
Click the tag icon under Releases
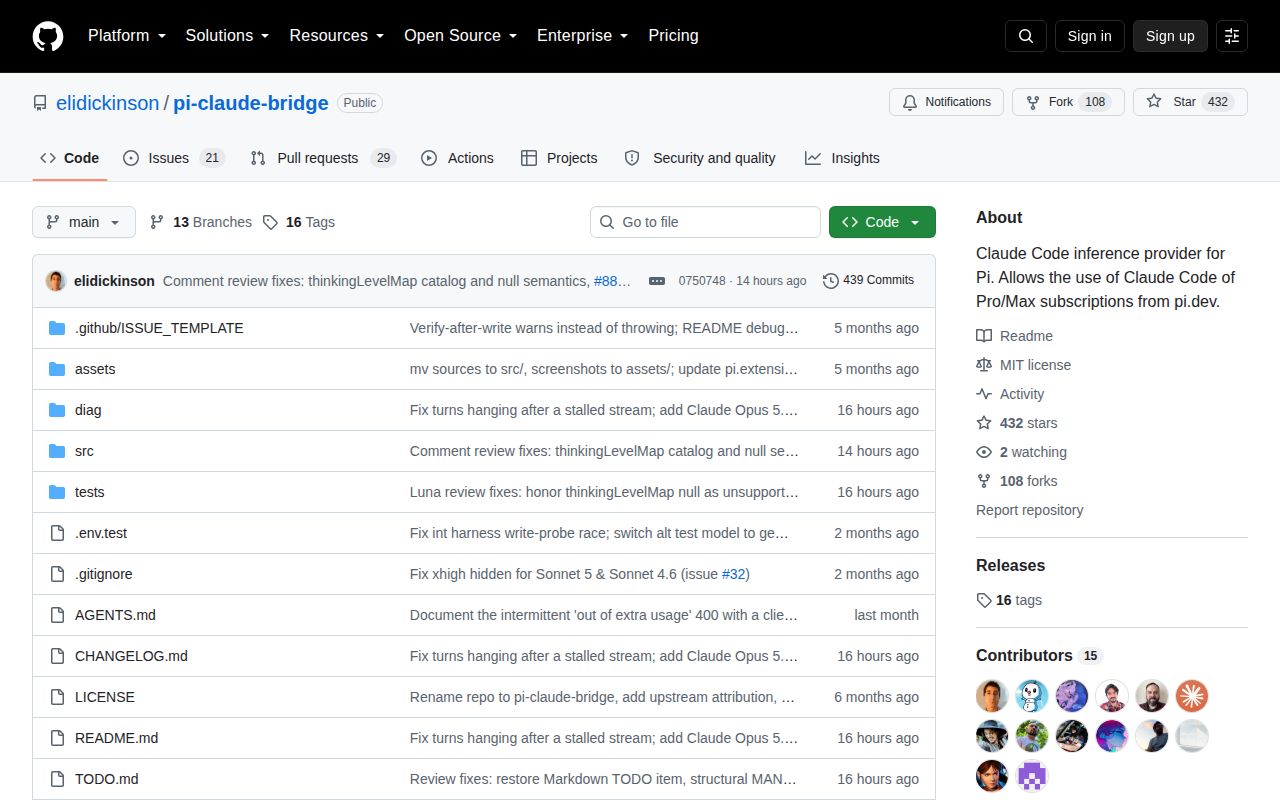[984, 600]
